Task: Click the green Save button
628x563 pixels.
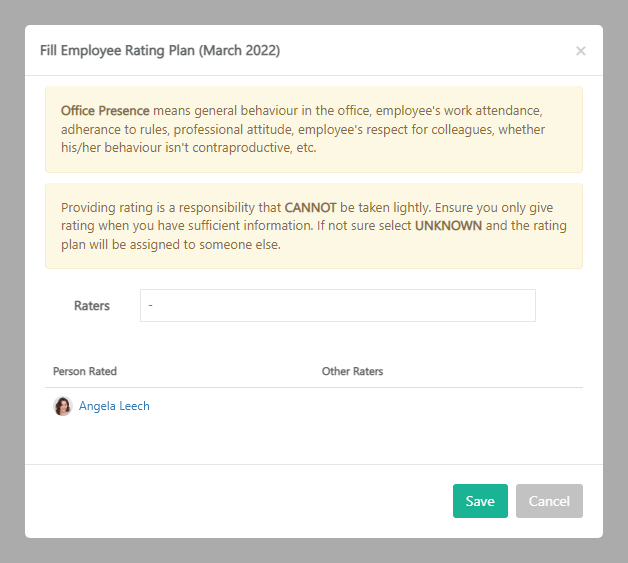Action: (x=480, y=501)
